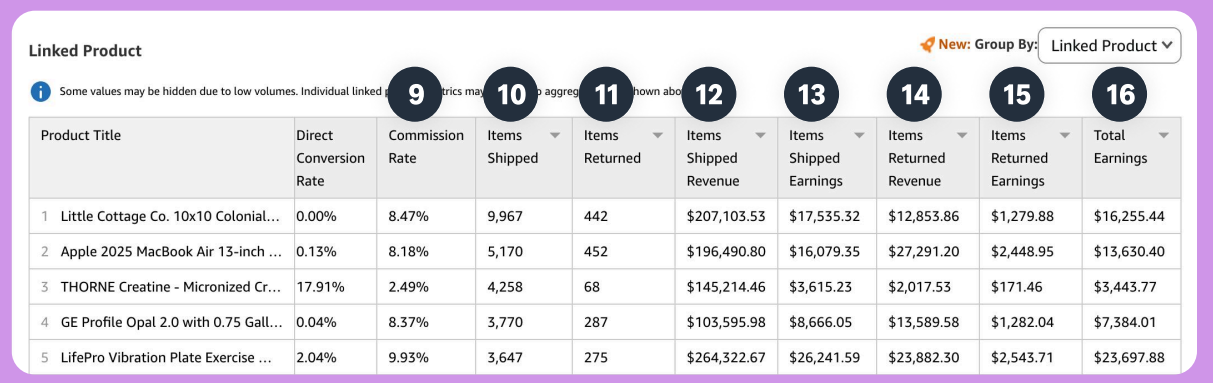The width and height of the screenshot is (1213, 383).
Task: Sort by Items Returned Earnings column arrow
Action: point(1064,135)
